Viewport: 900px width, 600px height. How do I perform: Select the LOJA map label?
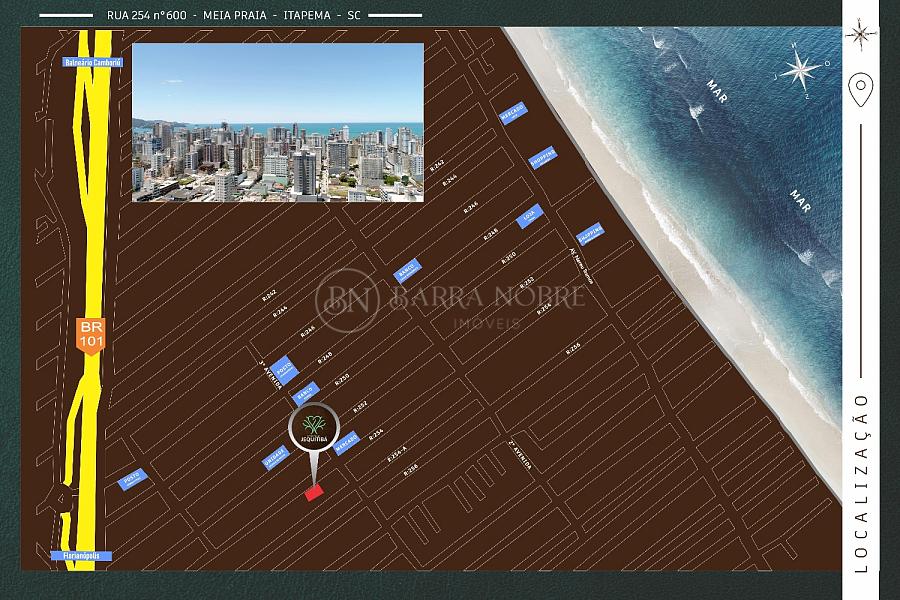529,217
